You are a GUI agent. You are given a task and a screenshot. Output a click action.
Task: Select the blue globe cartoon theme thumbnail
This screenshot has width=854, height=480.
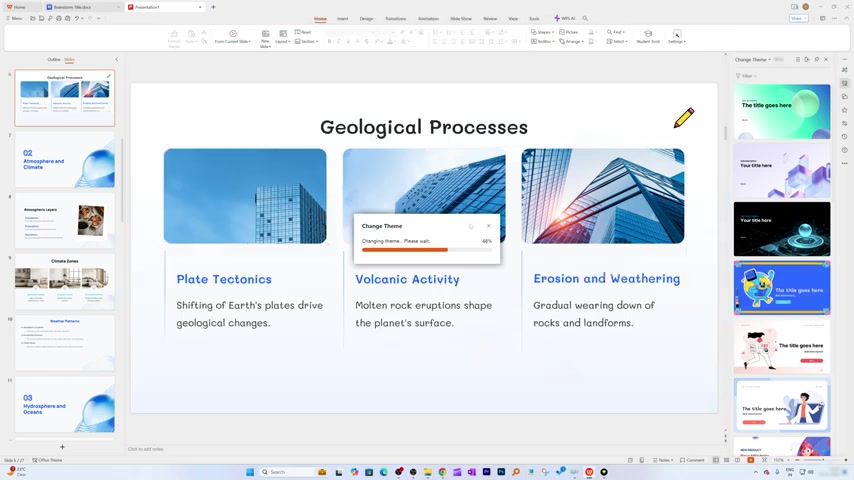(x=782, y=288)
